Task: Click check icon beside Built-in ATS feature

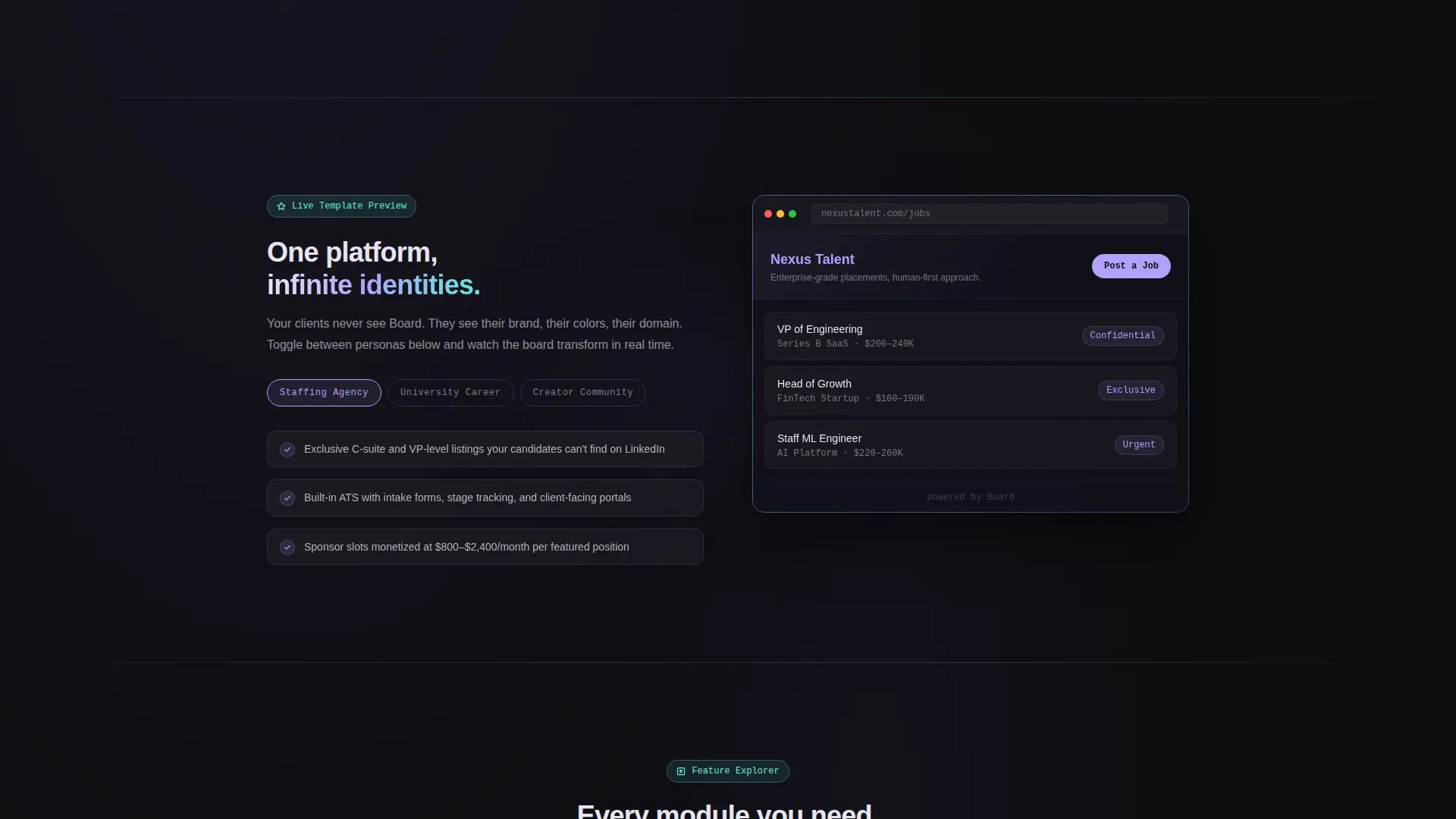Action: pos(287,498)
